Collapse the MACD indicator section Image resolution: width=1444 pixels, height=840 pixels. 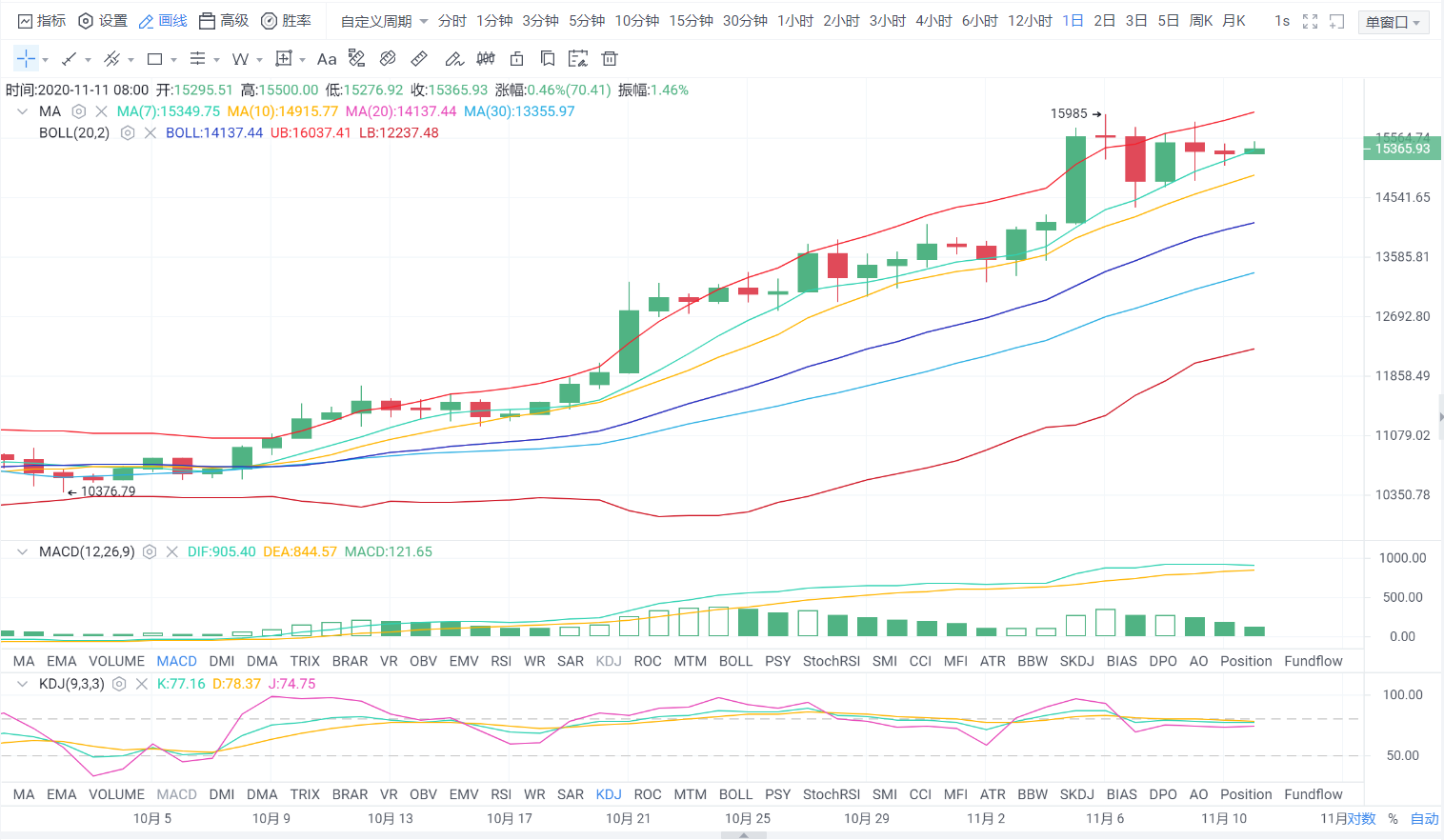pos(23,551)
